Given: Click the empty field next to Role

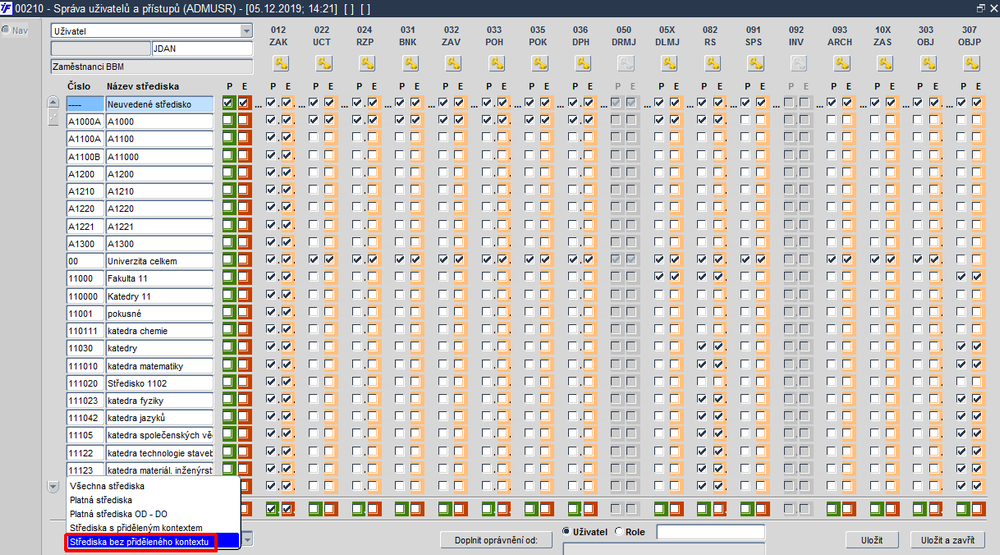Looking at the screenshot, I should 710,532.
